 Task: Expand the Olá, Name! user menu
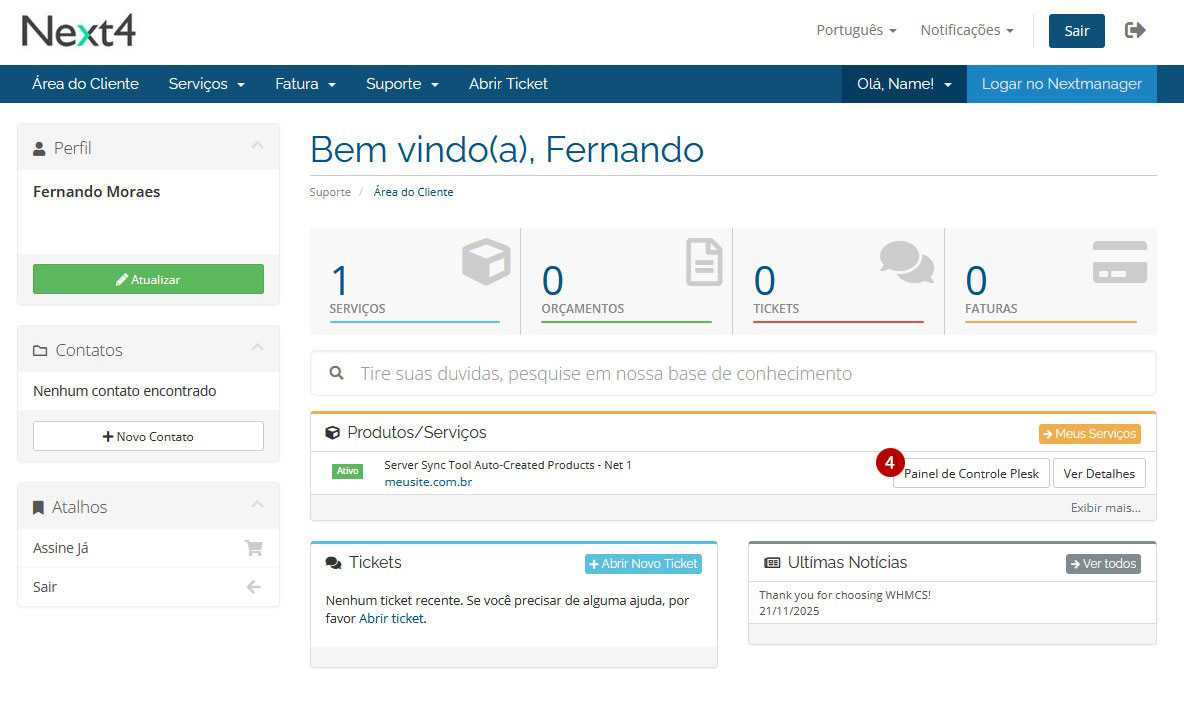pos(903,84)
